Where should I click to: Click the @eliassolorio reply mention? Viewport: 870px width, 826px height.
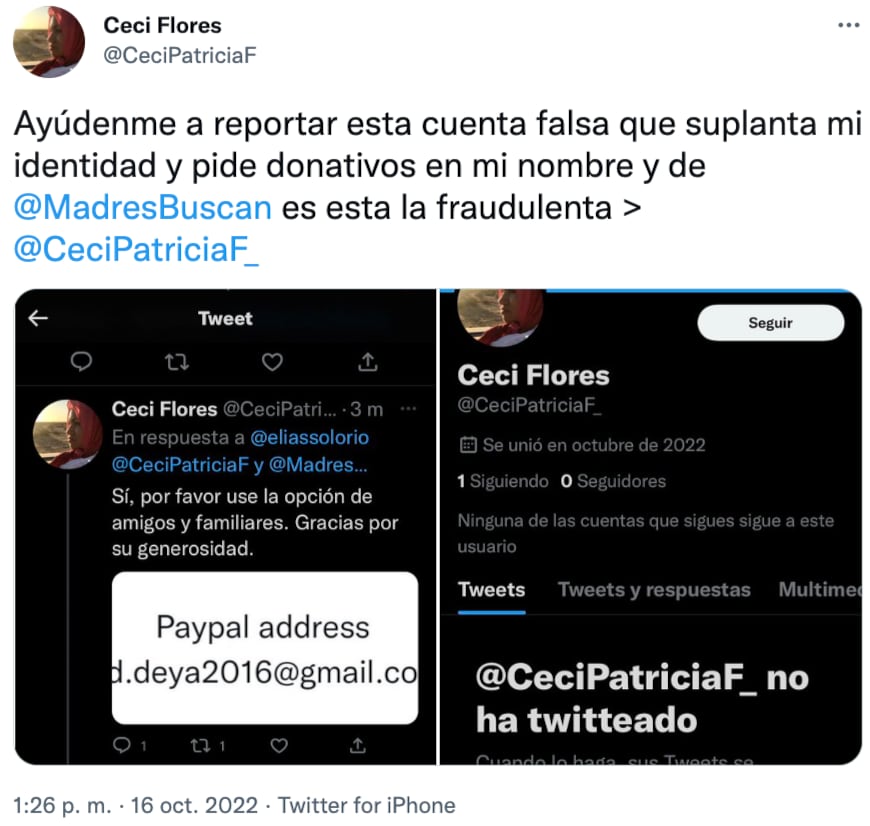click(310, 438)
